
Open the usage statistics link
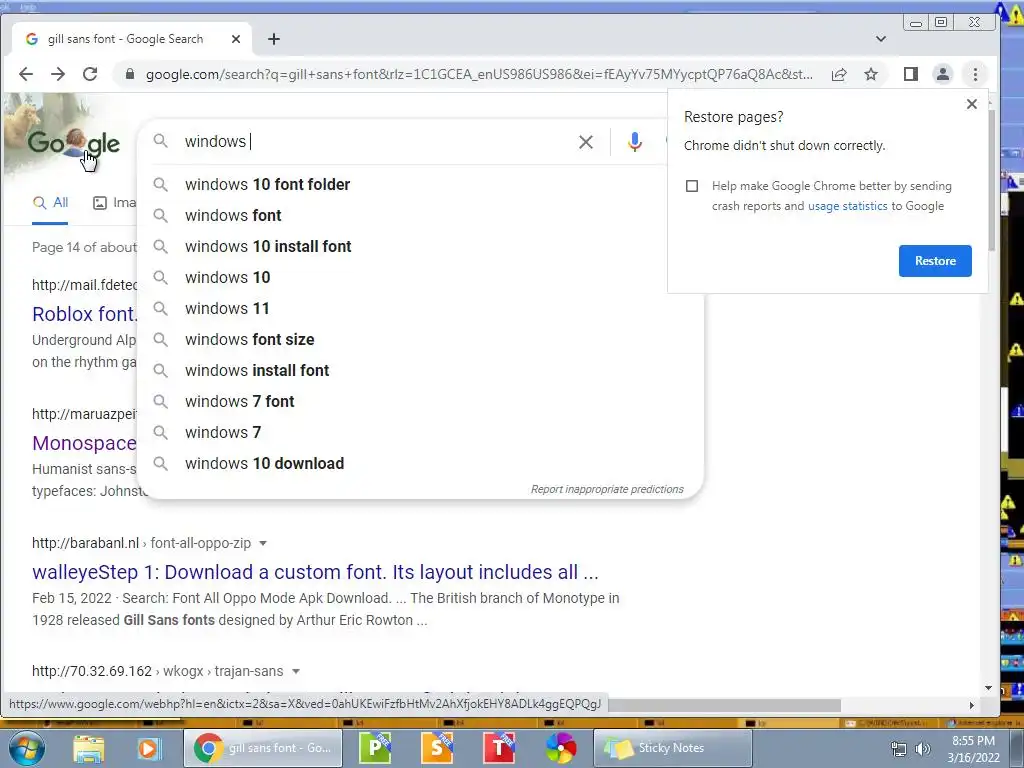pos(848,206)
